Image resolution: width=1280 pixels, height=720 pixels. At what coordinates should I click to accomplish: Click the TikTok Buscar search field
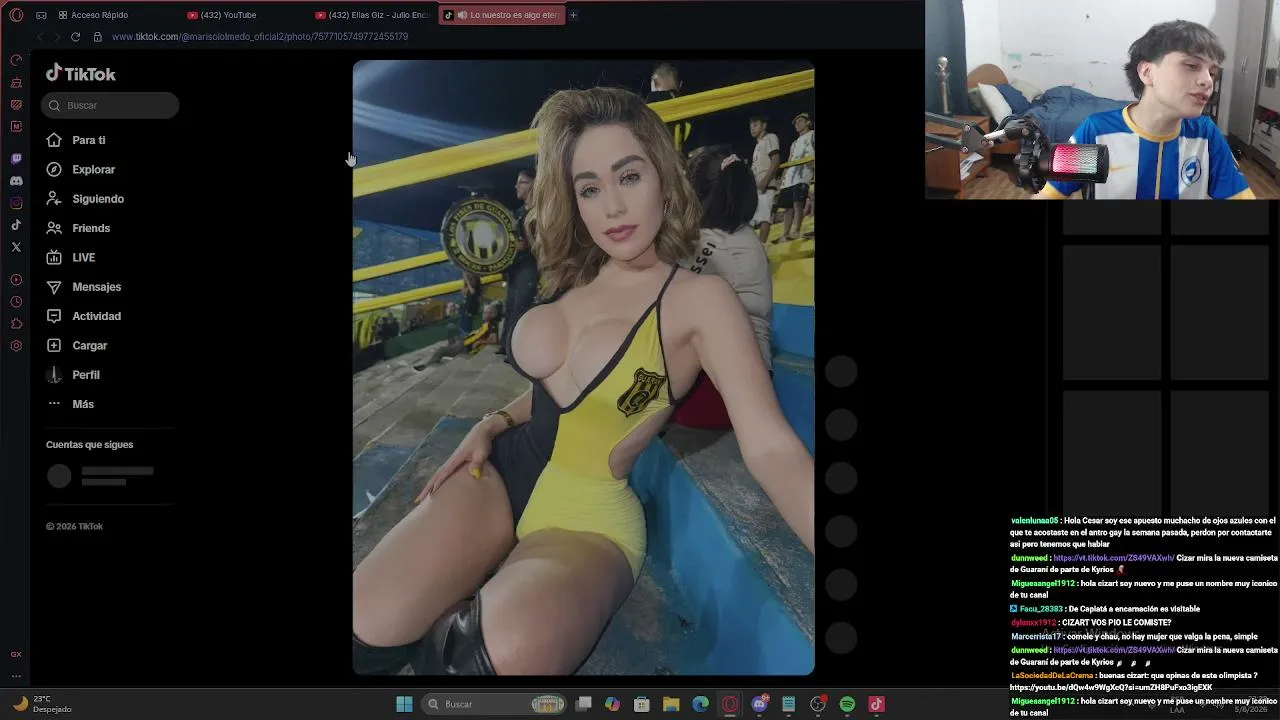[x=110, y=105]
